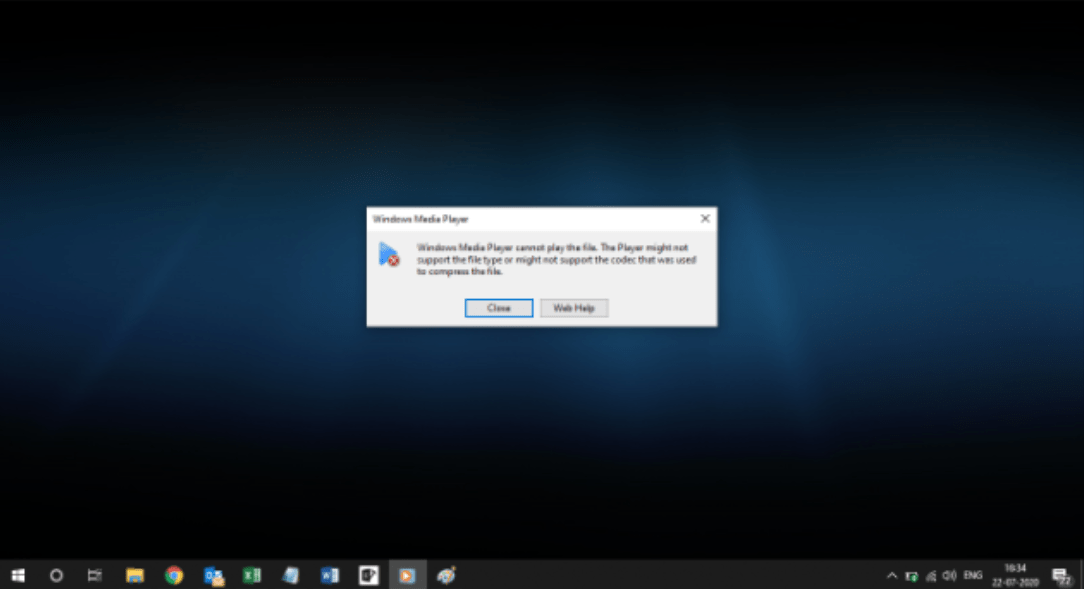Open Google Chrome from the taskbar
Viewport: 1084px width, 589px height.
tap(174, 575)
